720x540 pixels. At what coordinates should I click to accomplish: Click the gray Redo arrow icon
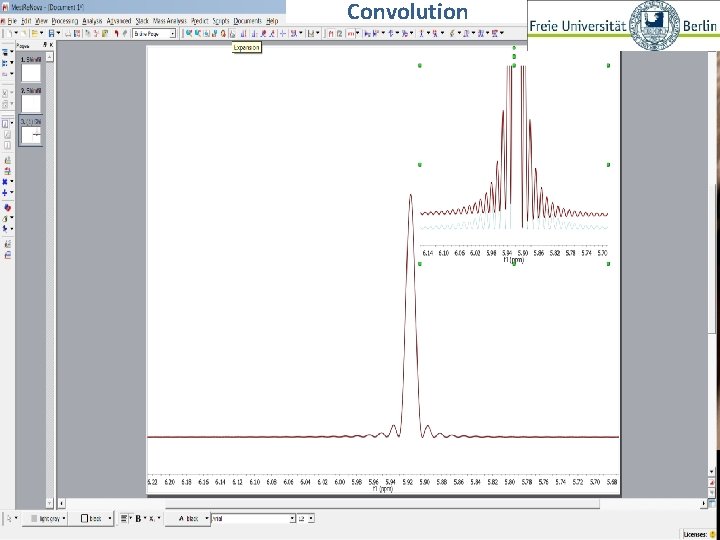(124, 33)
